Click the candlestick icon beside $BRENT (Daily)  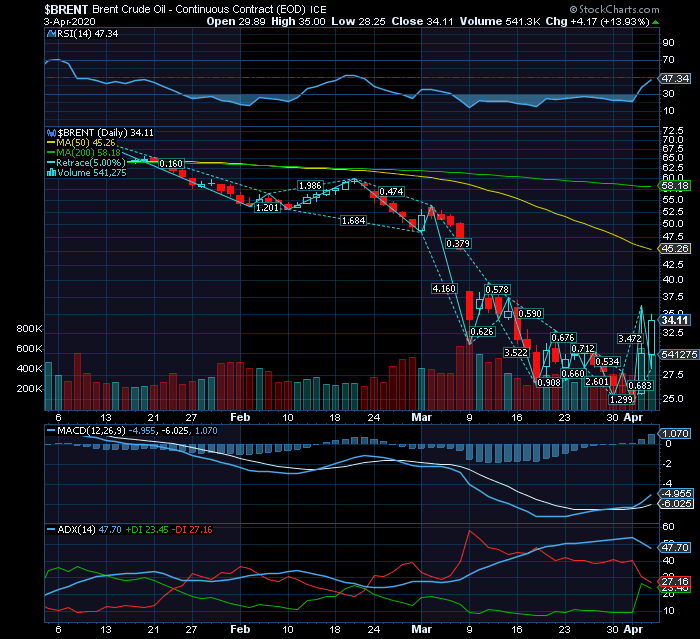(51, 133)
